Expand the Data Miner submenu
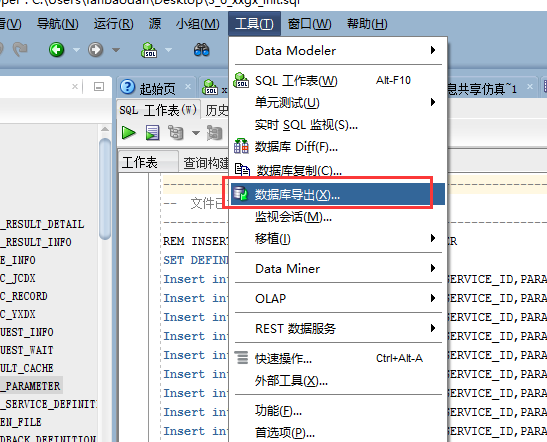547x442 pixels. click(338, 268)
